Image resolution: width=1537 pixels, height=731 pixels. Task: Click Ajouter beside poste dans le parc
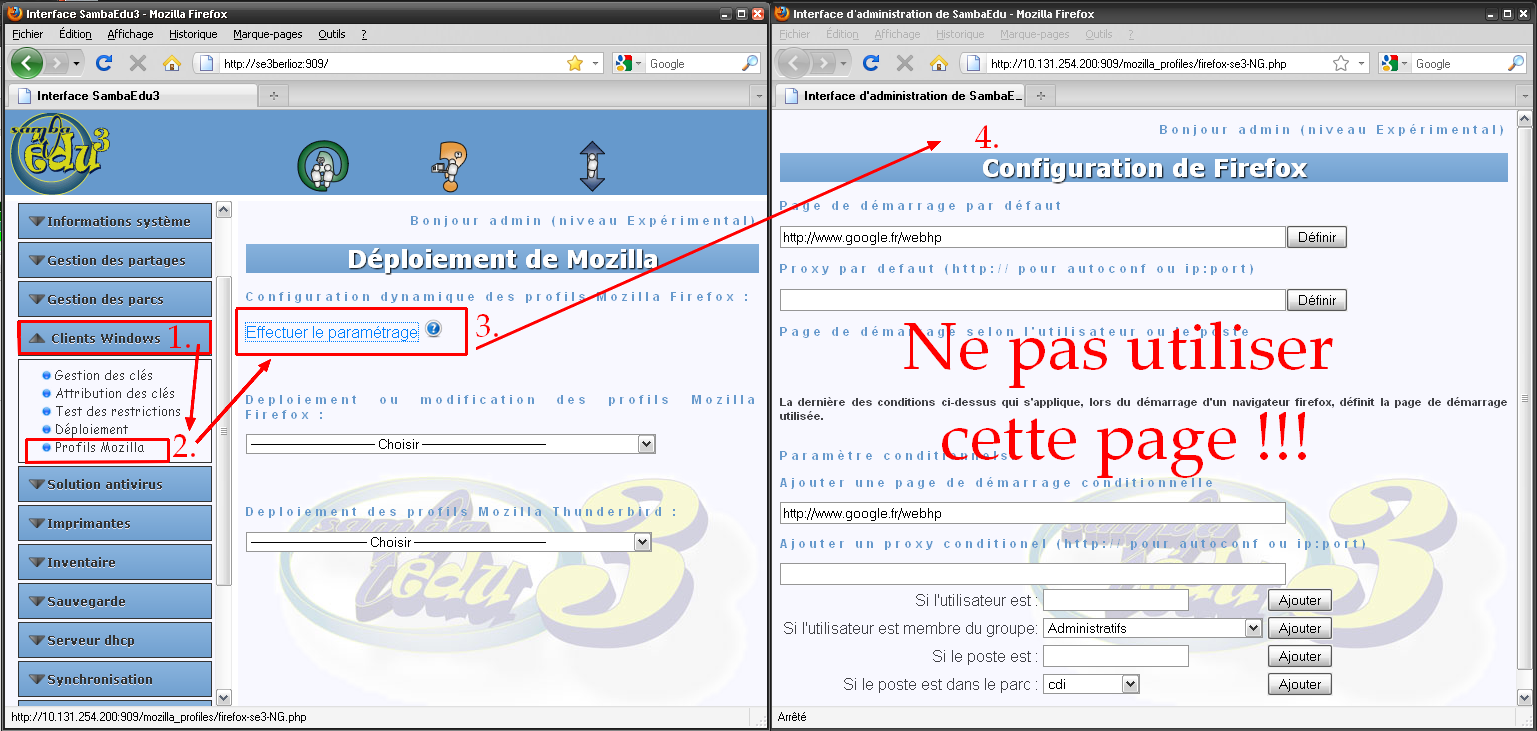coord(1300,684)
